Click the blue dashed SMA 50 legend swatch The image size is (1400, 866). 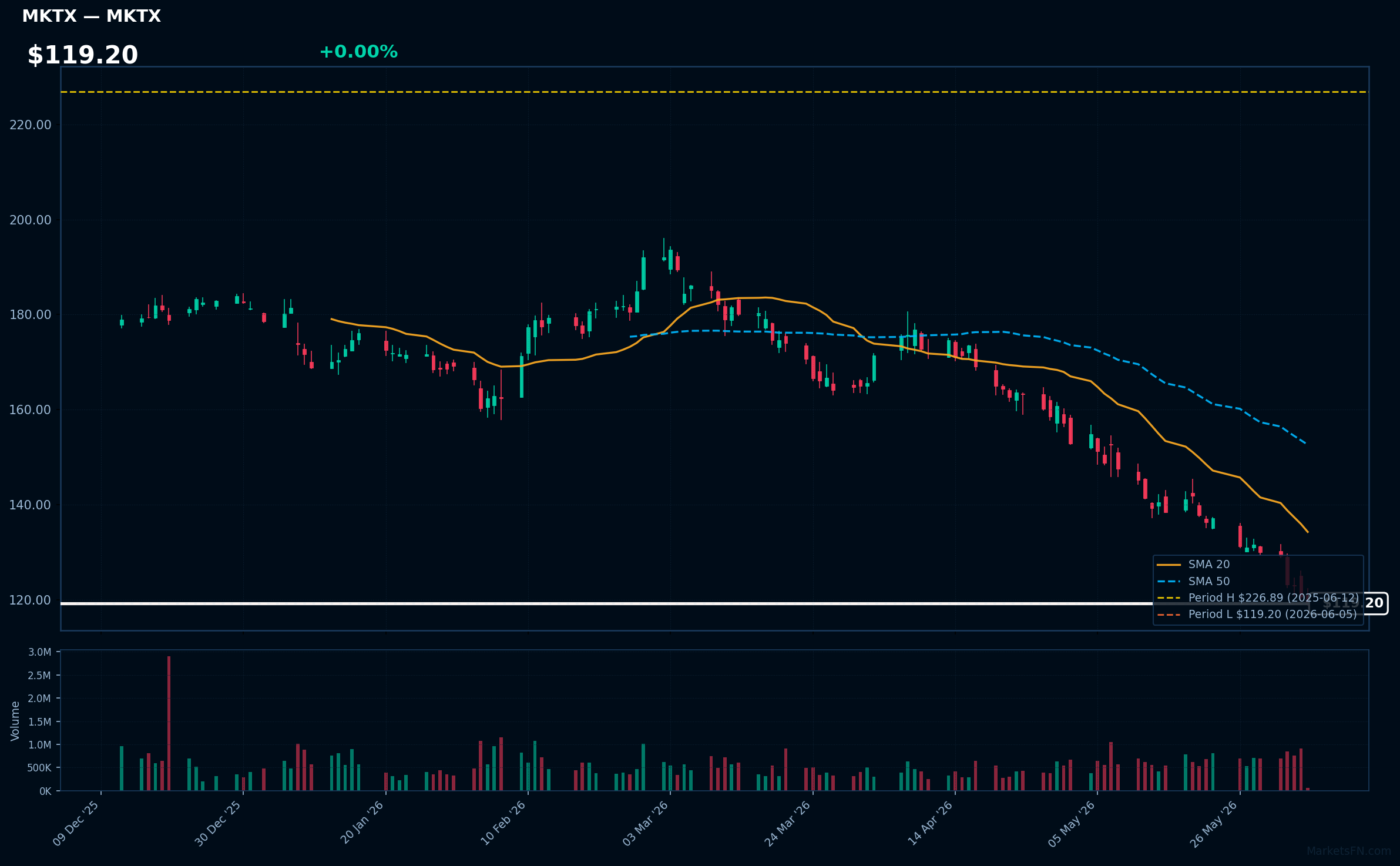coord(1169,581)
